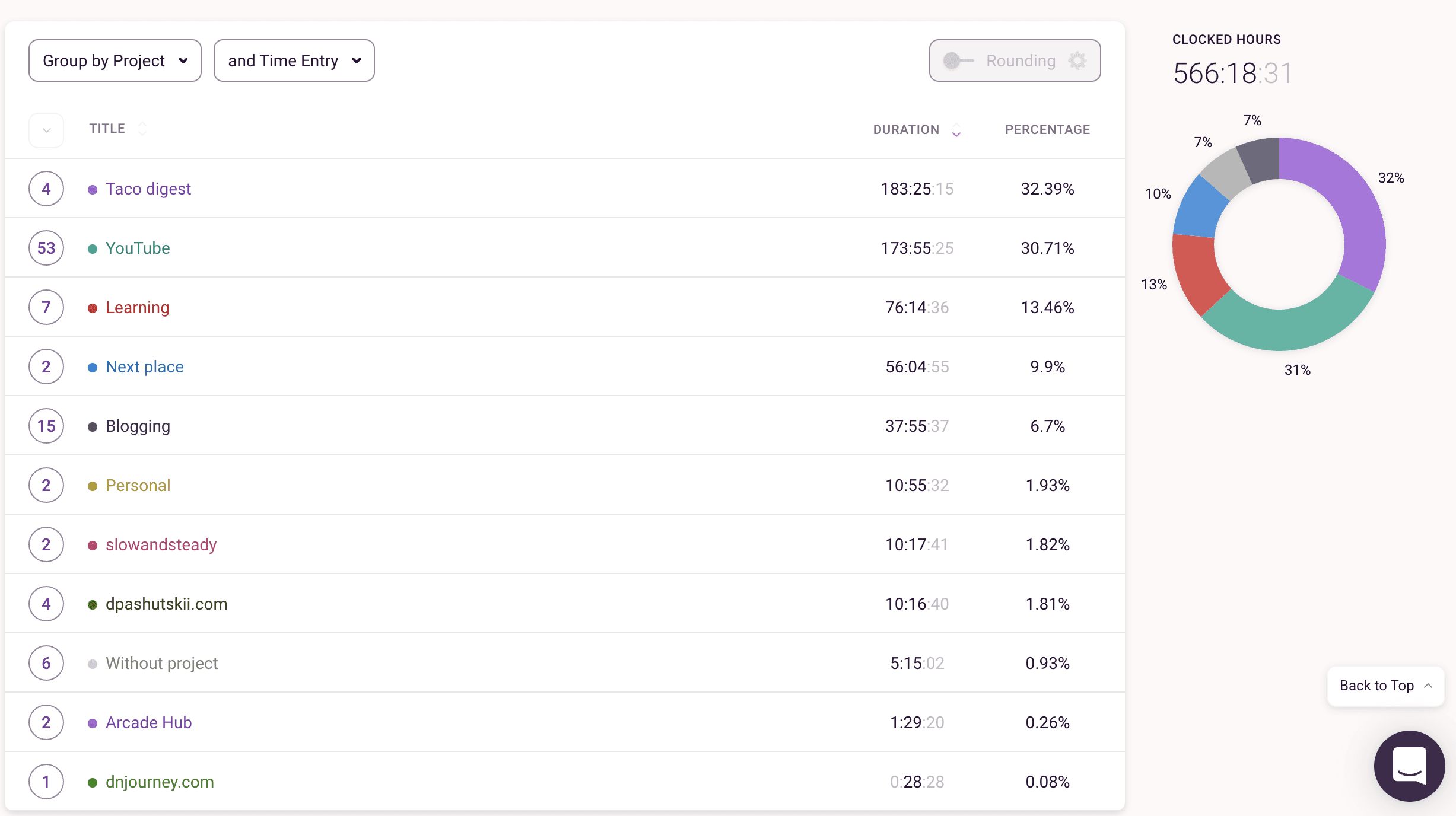Open the Next place project

[x=144, y=366]
